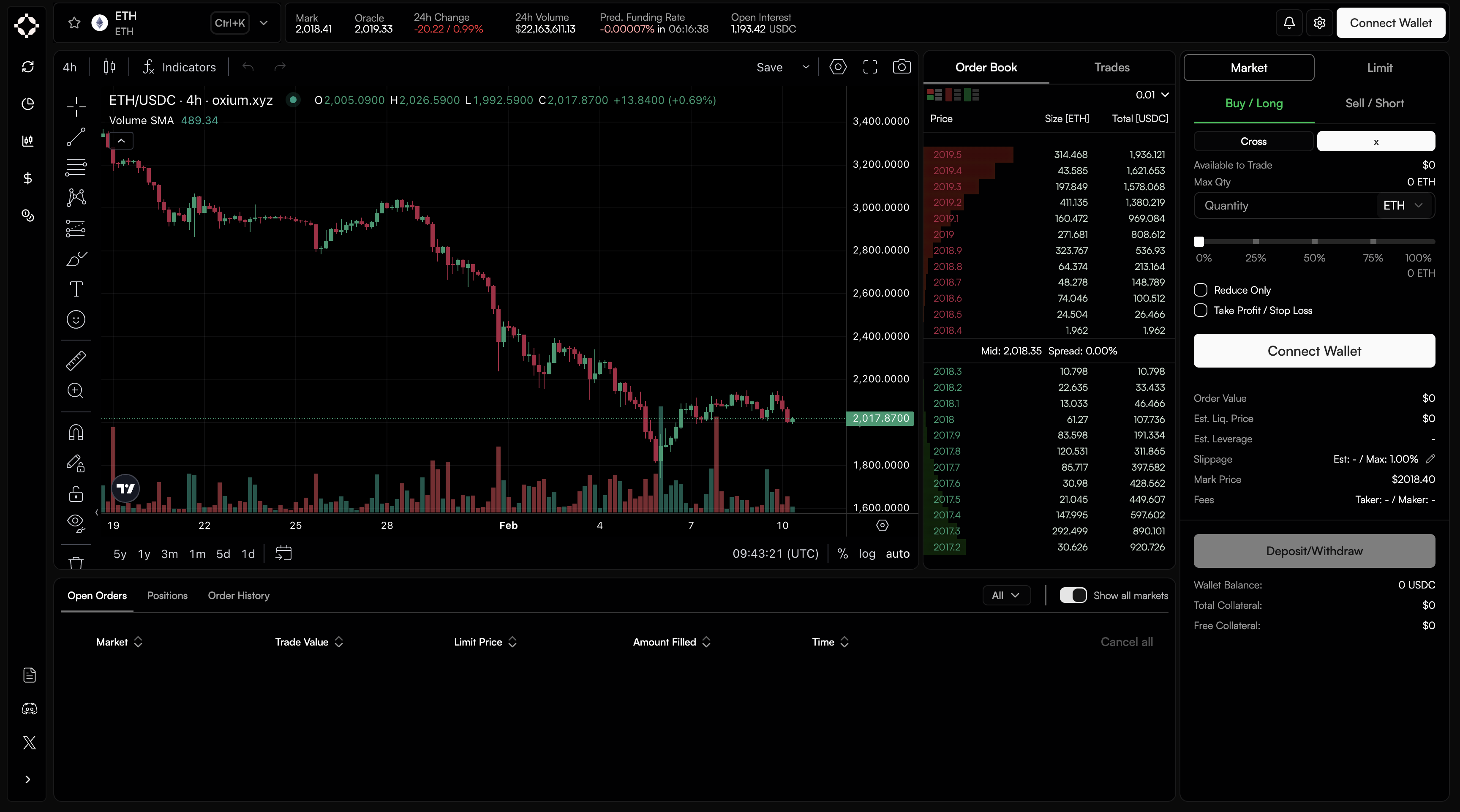Viewport: 1460px width, 812px height.
Task: Select the trend line drawing tool
Action: click(76, 136)
